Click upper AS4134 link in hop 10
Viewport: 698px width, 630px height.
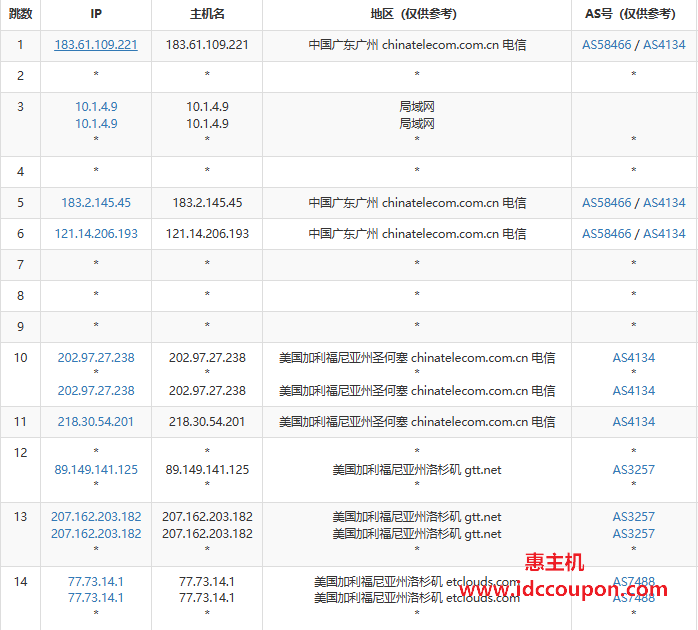(633, 358)
